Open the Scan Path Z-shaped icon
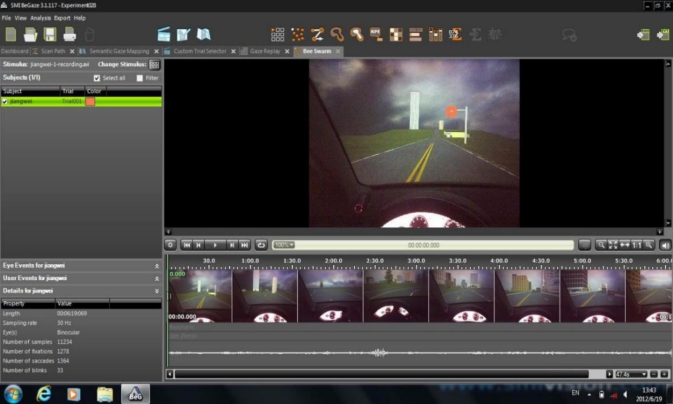673x404 pixels. point(317,34)
